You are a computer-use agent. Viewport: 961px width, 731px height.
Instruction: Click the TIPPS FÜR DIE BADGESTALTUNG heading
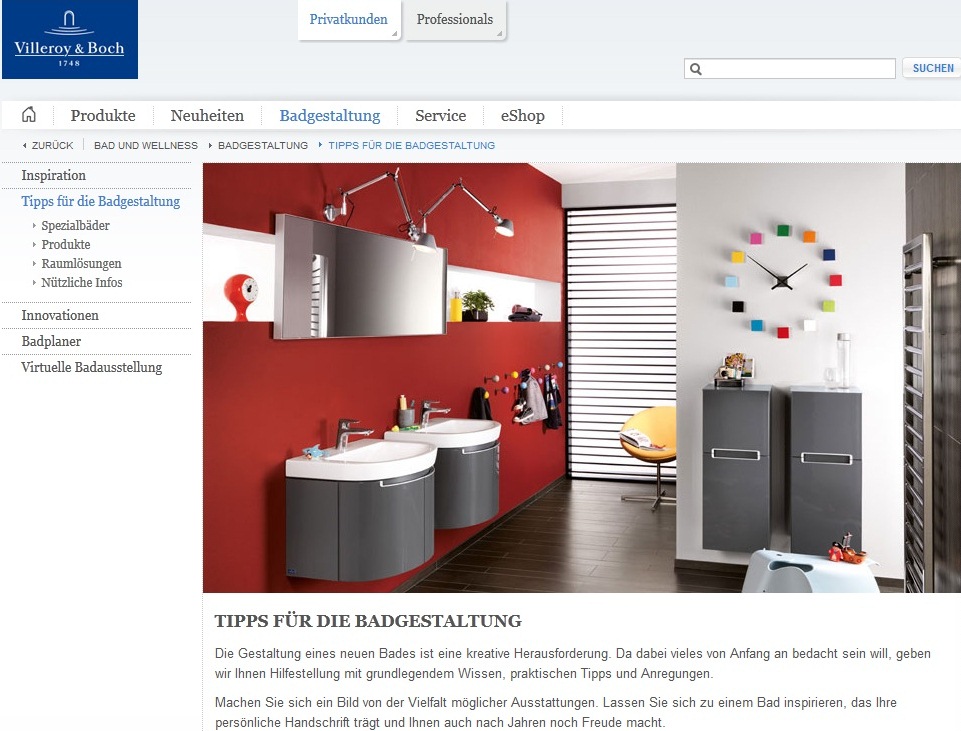click(368, 621)
